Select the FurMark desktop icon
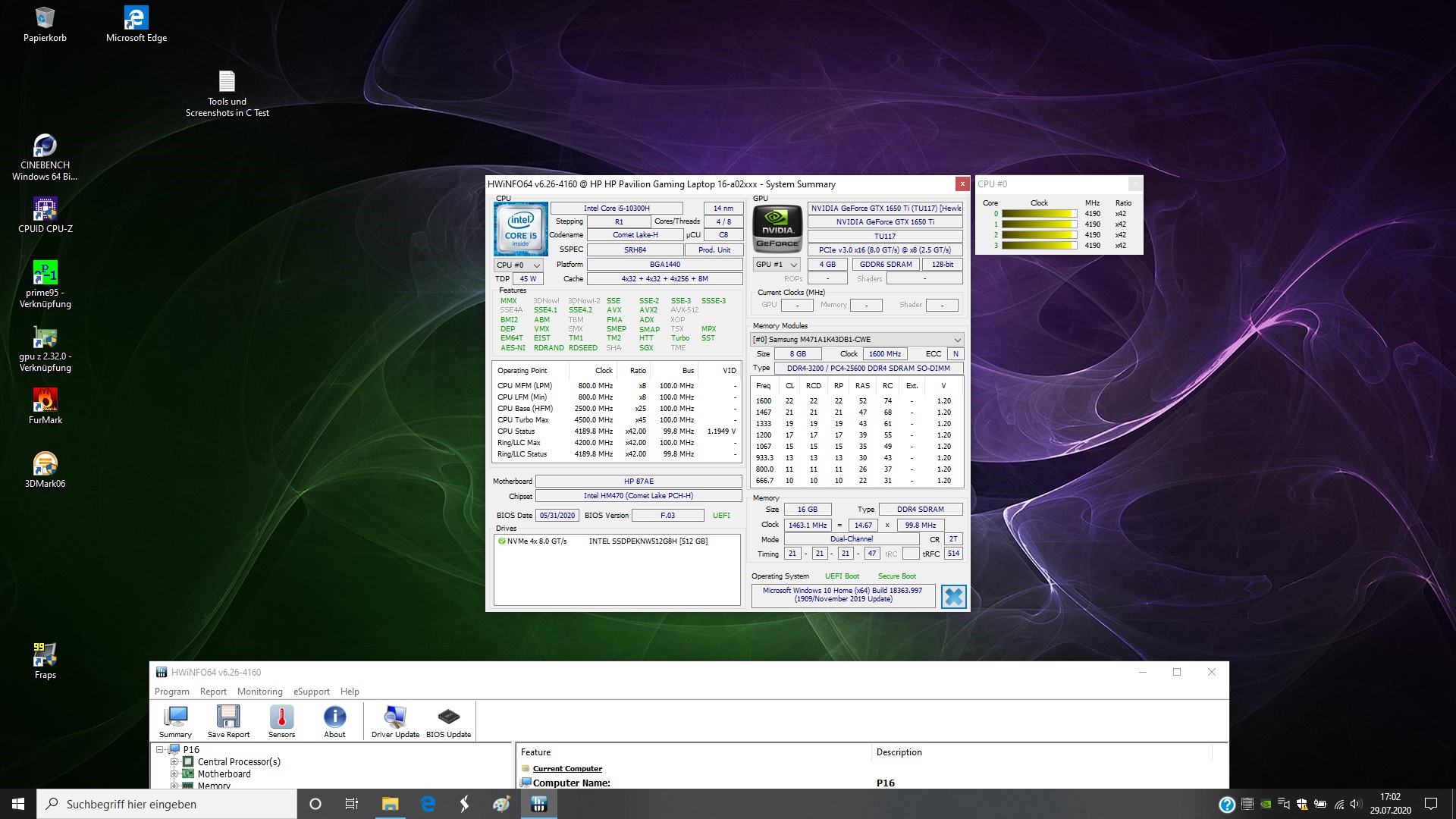The width and height of the screenshot is (1456, 819). [x=45, y=406]
